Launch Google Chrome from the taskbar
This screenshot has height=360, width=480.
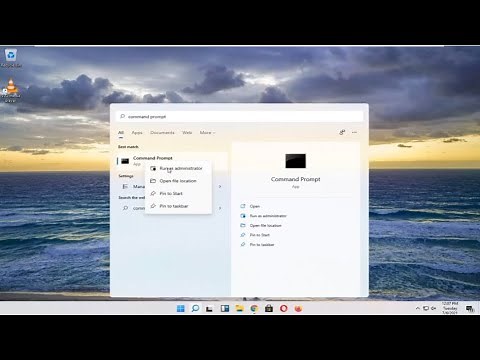coord(254,309)
